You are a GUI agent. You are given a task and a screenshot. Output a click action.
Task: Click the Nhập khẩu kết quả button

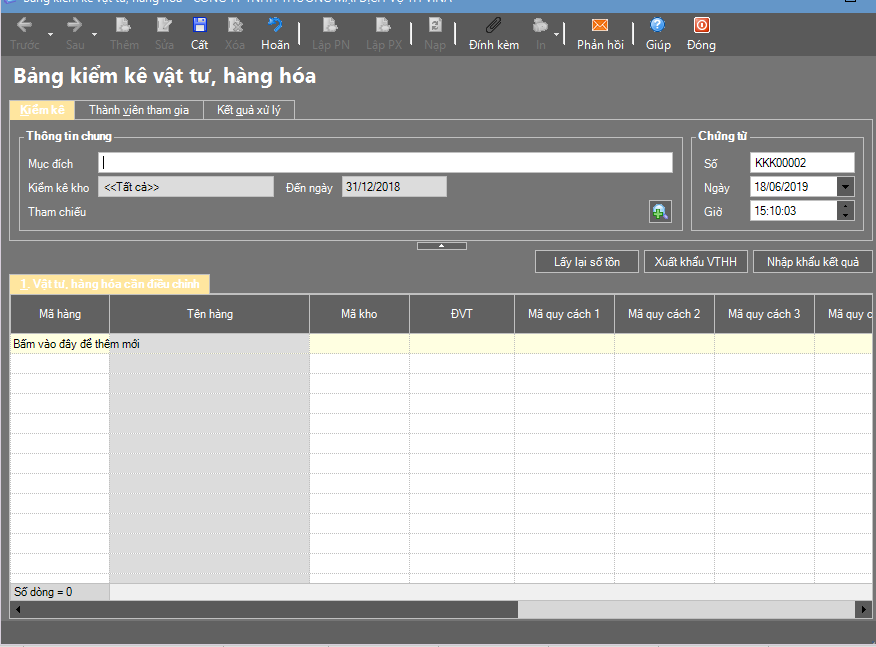[813, 261]
